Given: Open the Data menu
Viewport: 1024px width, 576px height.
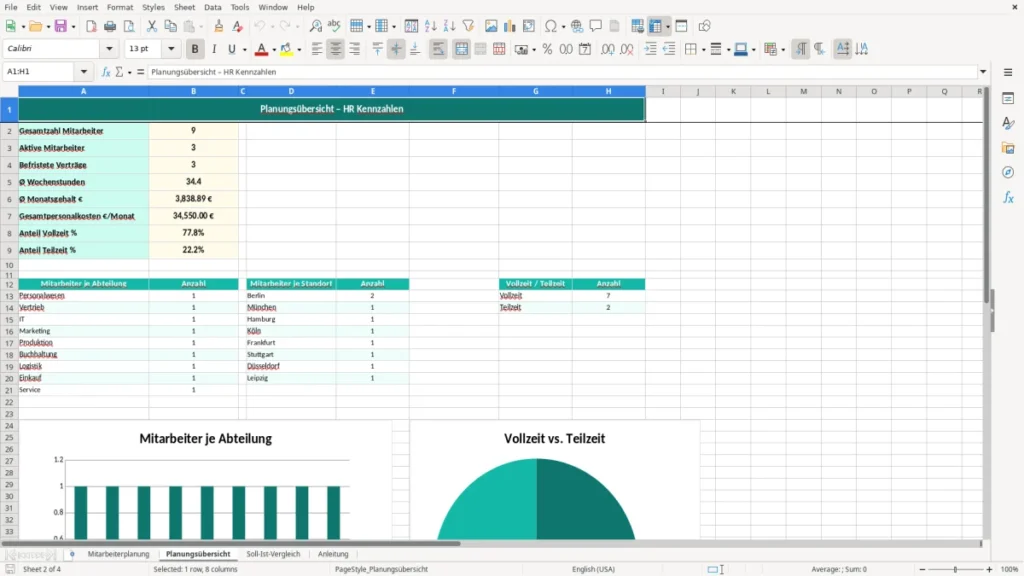Looking at the screenshot, I should (212, 7).
